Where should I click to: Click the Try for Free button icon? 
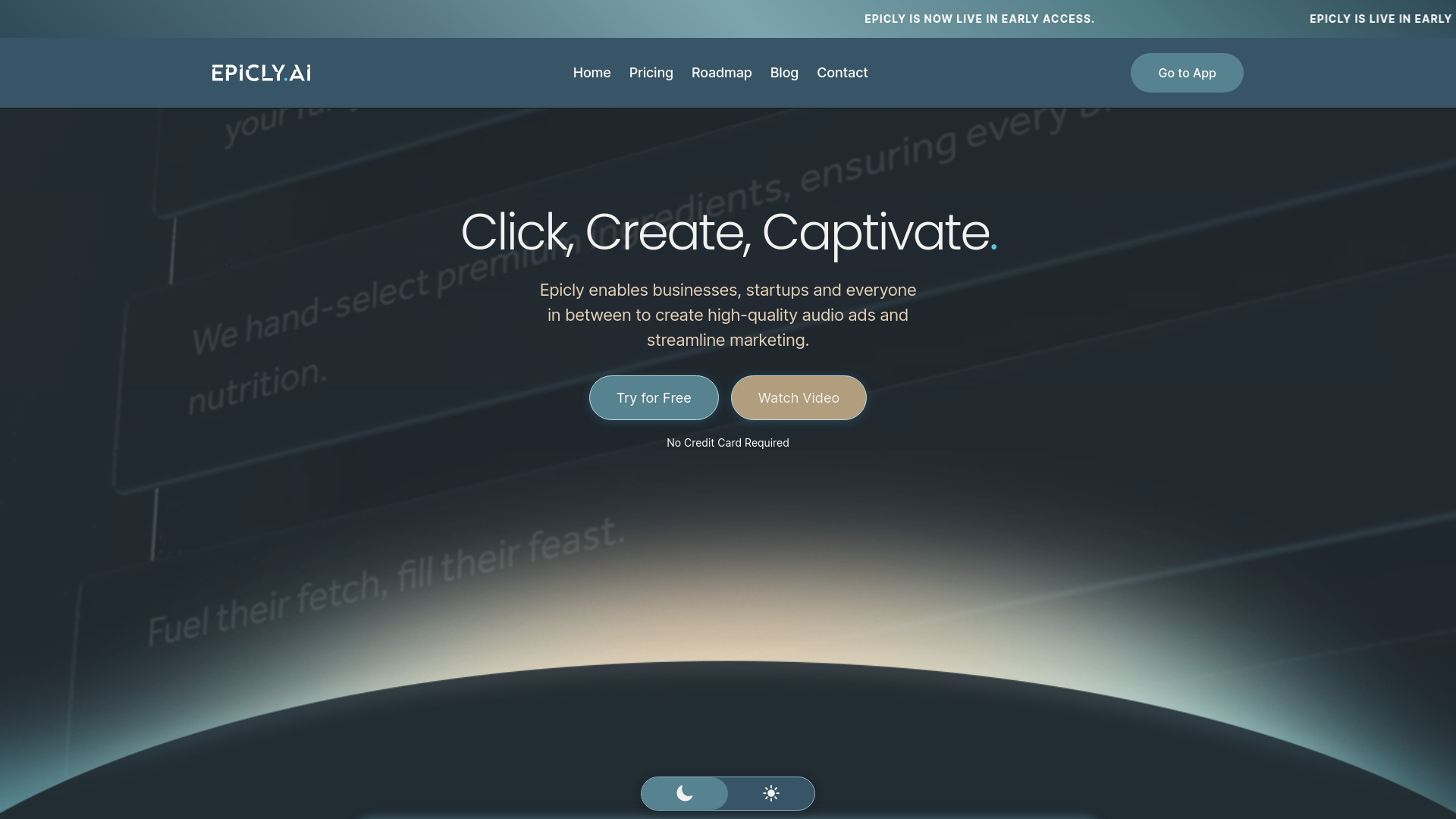coord(653,397)
